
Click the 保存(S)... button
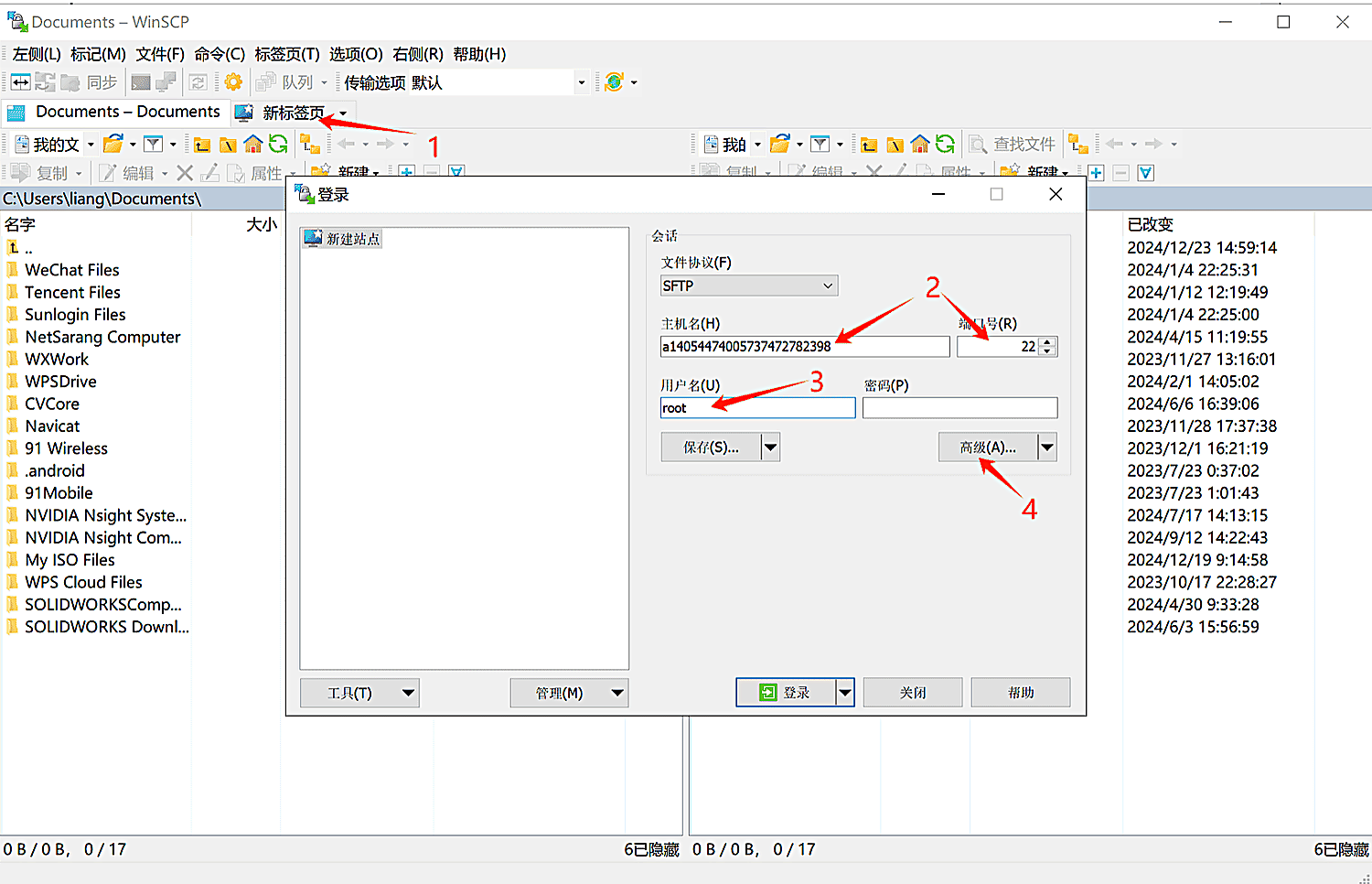pos(711,447)
